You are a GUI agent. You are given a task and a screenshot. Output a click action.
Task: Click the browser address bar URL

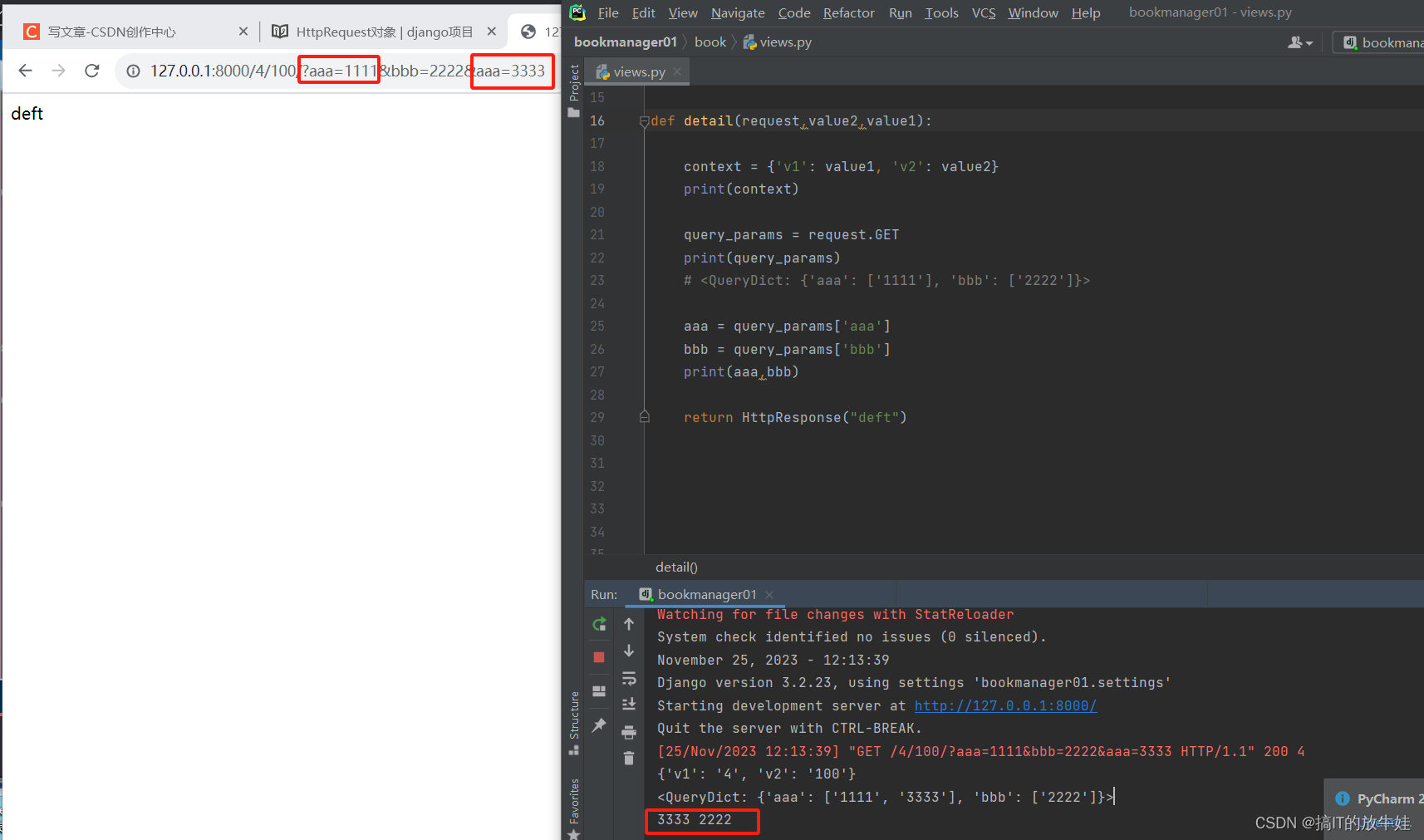347,71
